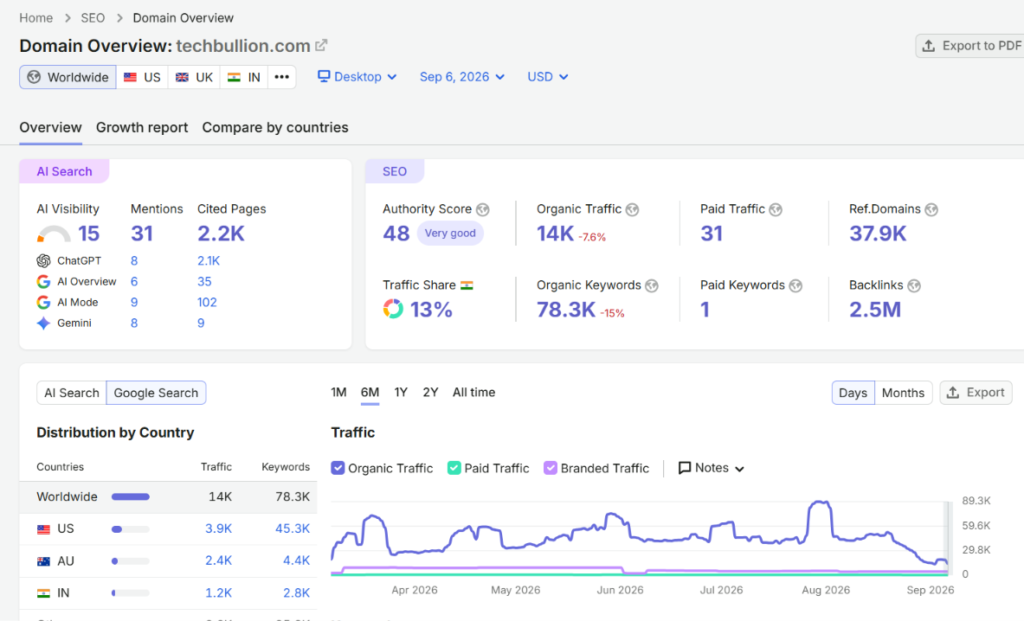This screenshot has height=621, width=1024.
Task: Click the Worldwide traffic share bar
Action: [131, 497]
